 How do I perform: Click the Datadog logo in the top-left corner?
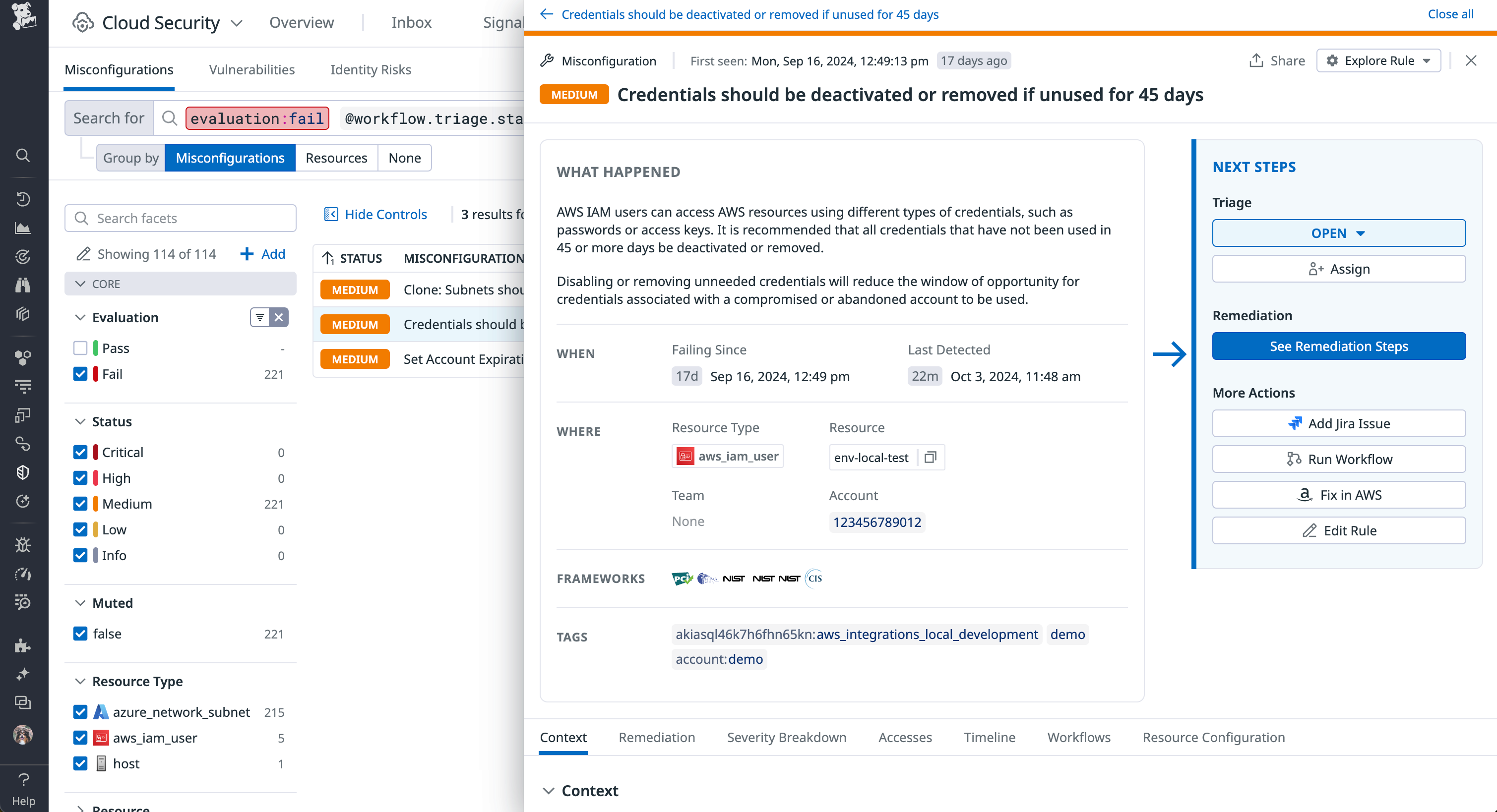click(x=23, y=18)
